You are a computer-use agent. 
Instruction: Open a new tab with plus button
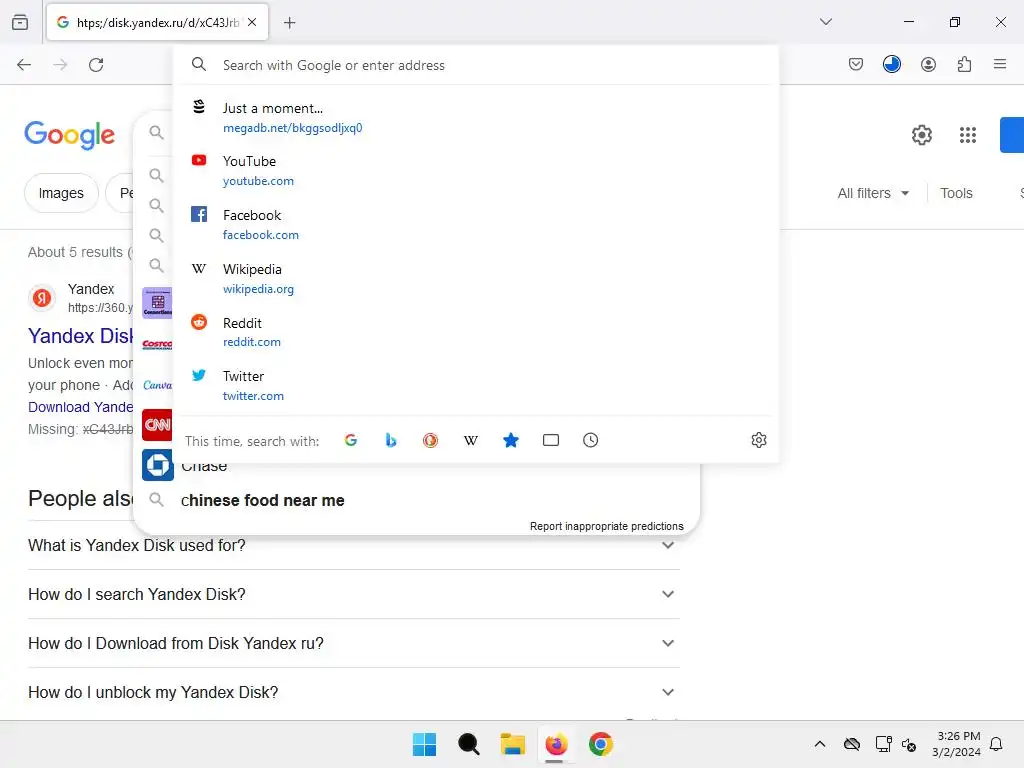click(289, 22)
